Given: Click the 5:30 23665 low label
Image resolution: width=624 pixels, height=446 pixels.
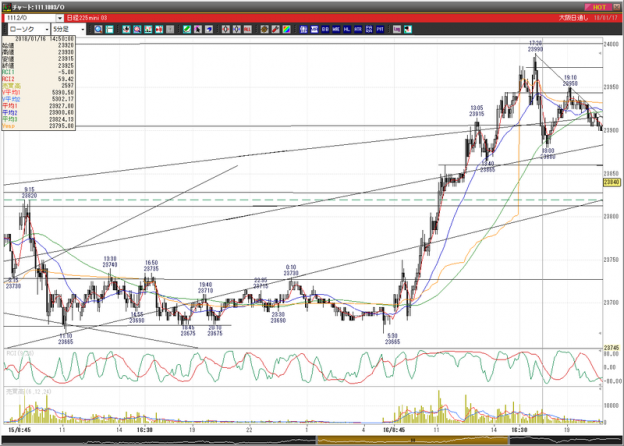Looking at the screenshot, I should click(x=392, y=339).
